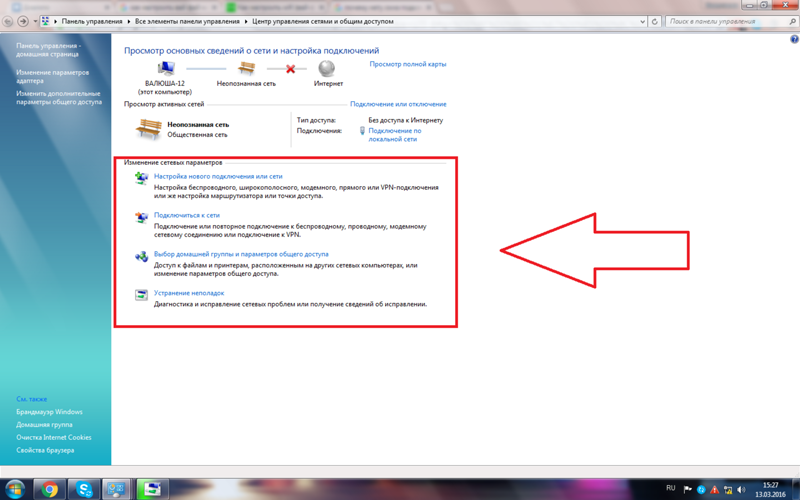
Task: Click the homegroup icon beside 'Выбор домашней группы'
Action: [141, 256]
